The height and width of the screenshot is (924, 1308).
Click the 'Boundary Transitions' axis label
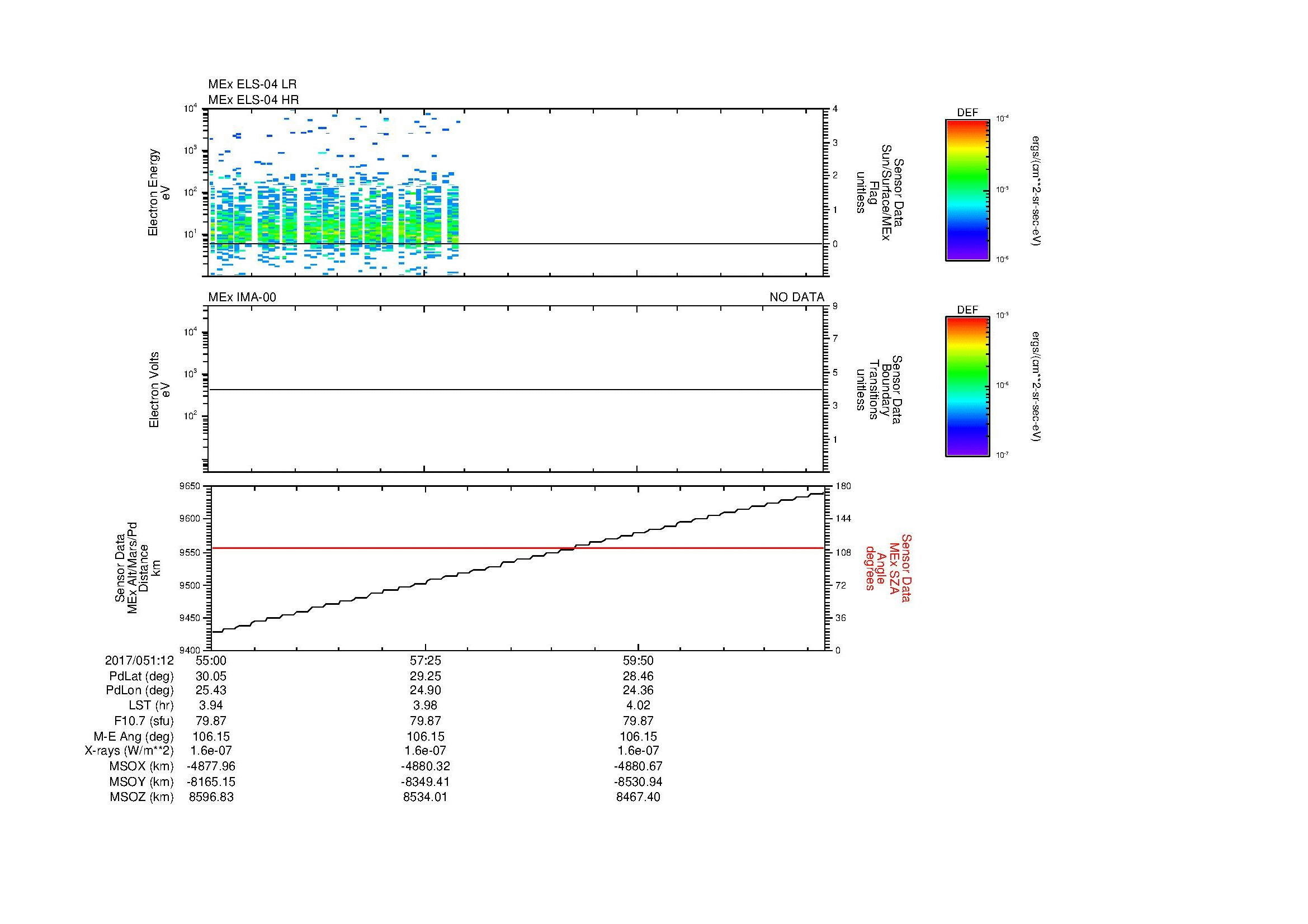pos(880,390)
